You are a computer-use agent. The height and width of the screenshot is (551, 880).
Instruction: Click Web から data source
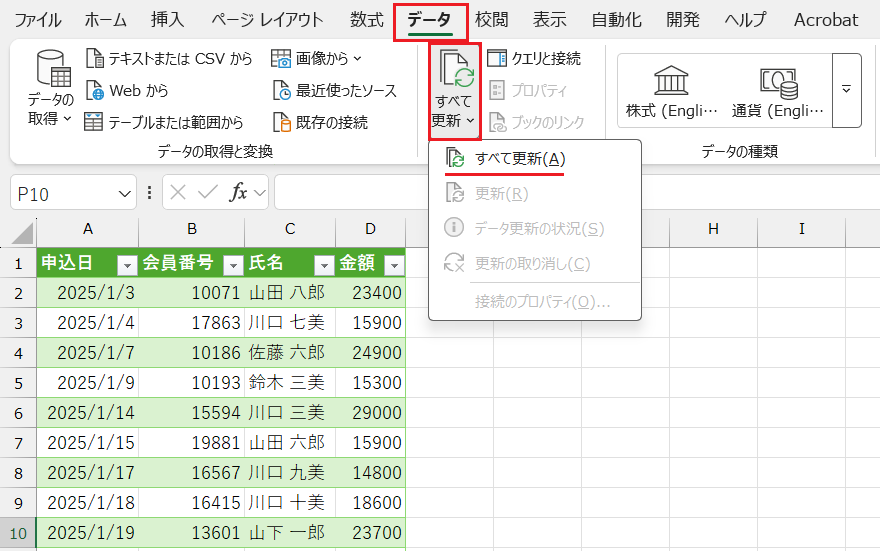(127, 90)
